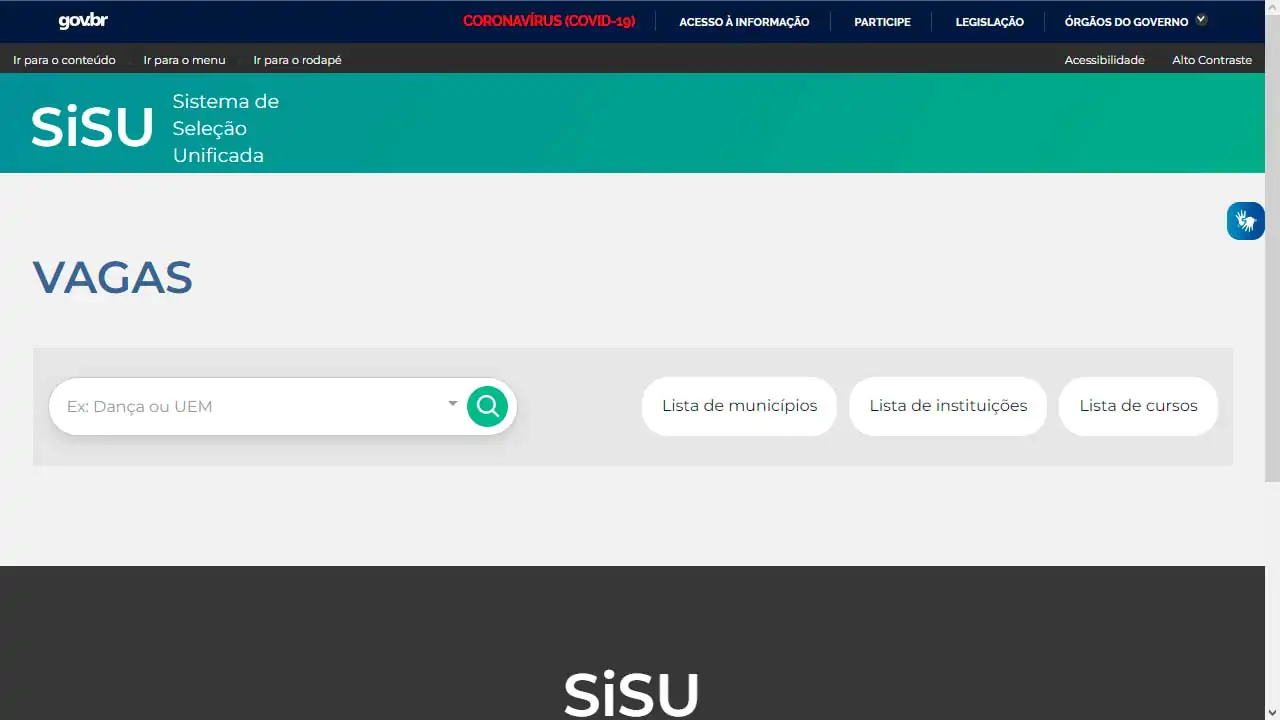Image resolution: width=1280 pixels, height=720 pixels.
Task: Click the gov.br logo
Action: [83, 21]
